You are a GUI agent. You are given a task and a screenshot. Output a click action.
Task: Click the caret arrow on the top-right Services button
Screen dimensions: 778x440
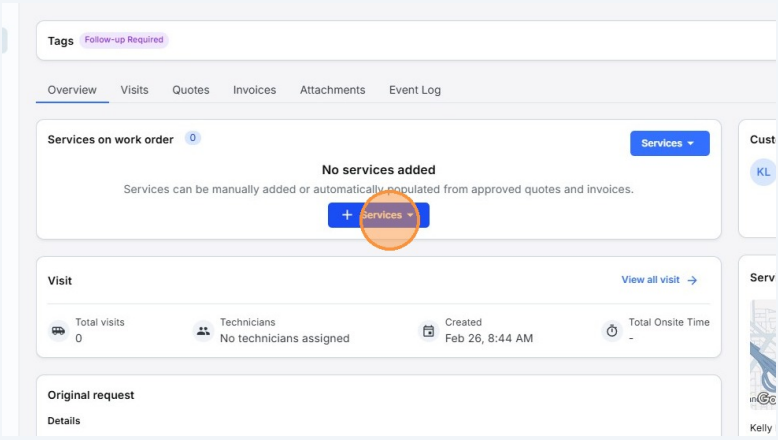click(x=691, y=143)
